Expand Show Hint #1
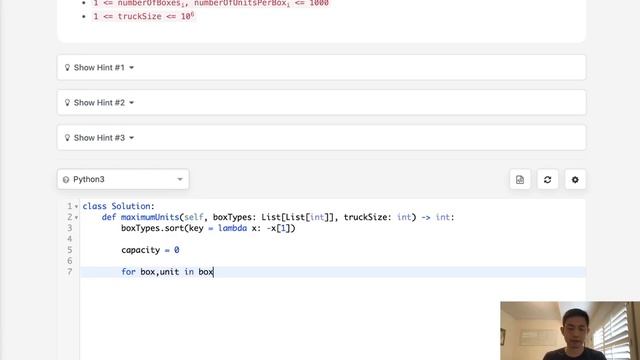The width and height of the screenshot is (640, 360). point(321,67)
